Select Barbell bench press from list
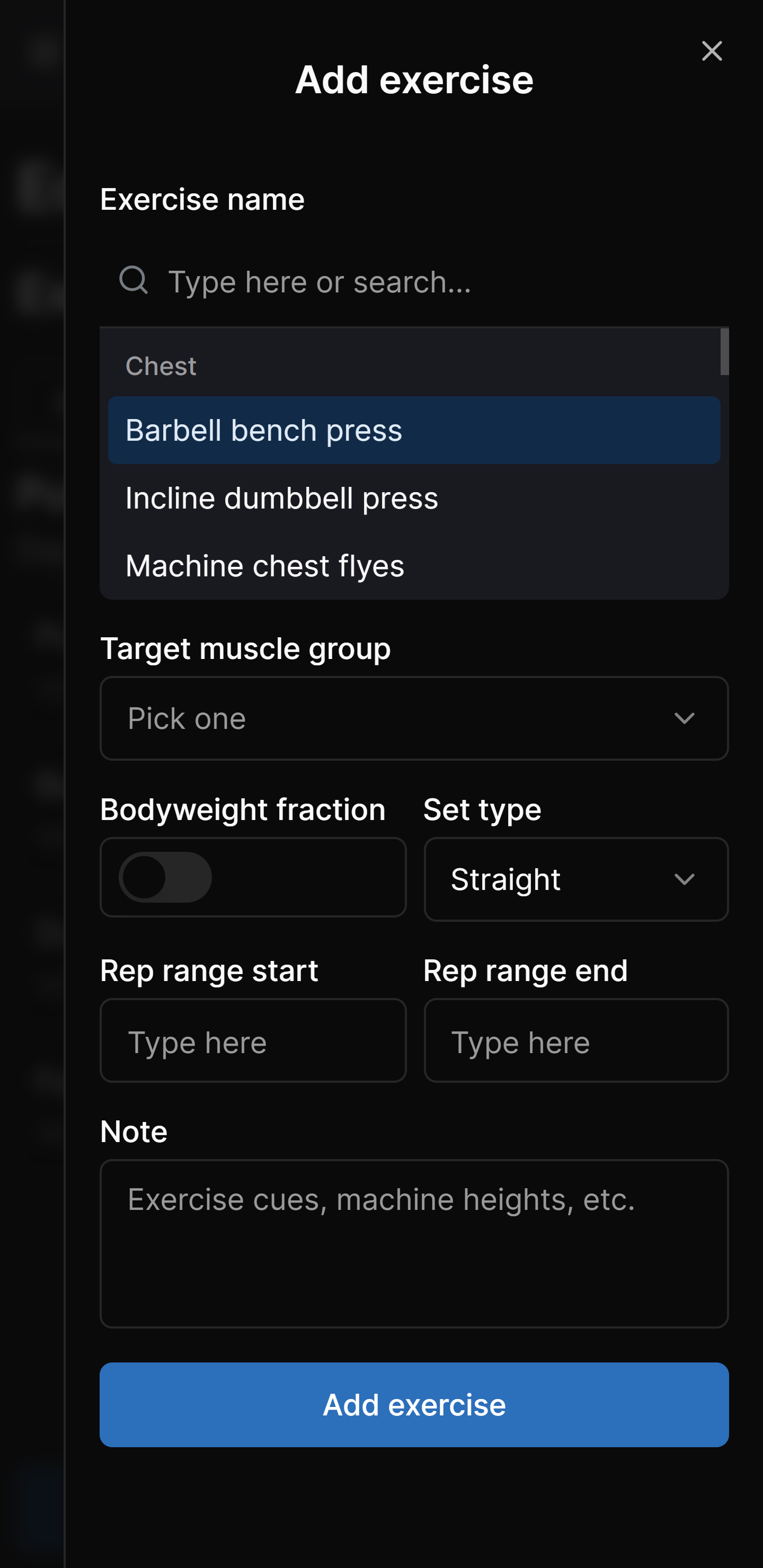763x1568 pixels. pos(413,430)
